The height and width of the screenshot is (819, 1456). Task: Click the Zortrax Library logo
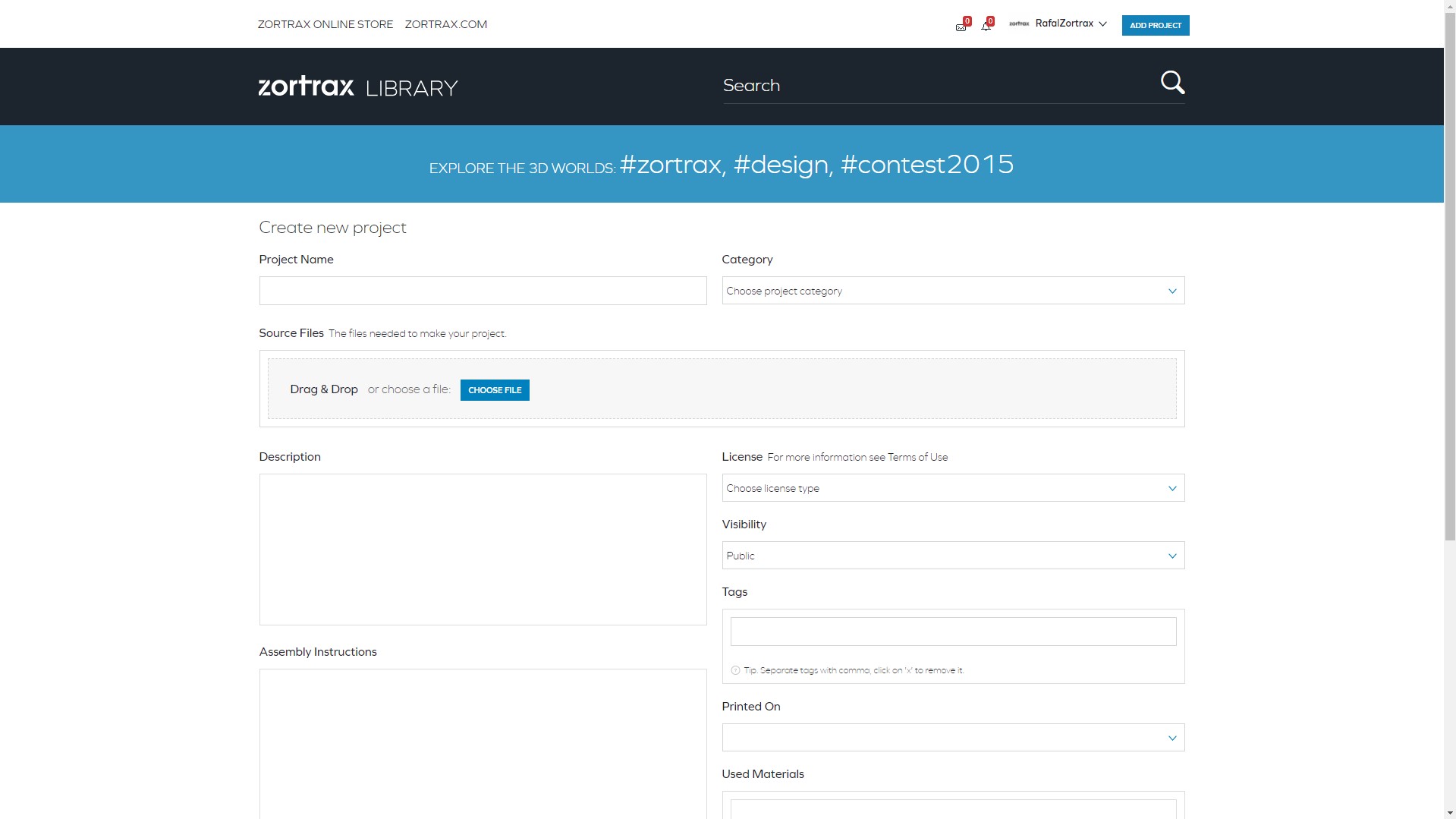[x=358, y=87]
